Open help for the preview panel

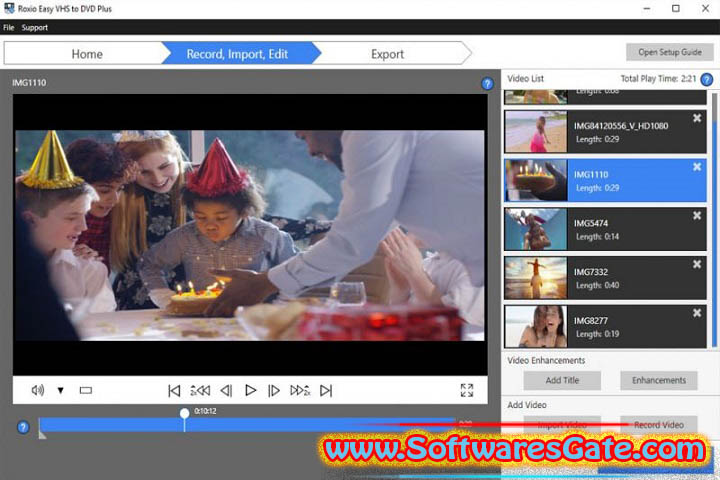tap(487, 84)
